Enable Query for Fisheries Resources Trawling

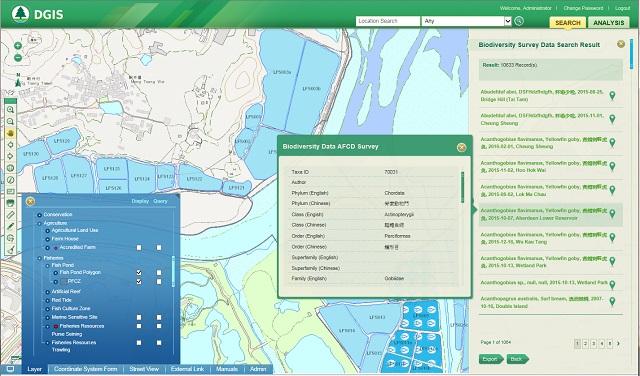click(x=159, y=343)
